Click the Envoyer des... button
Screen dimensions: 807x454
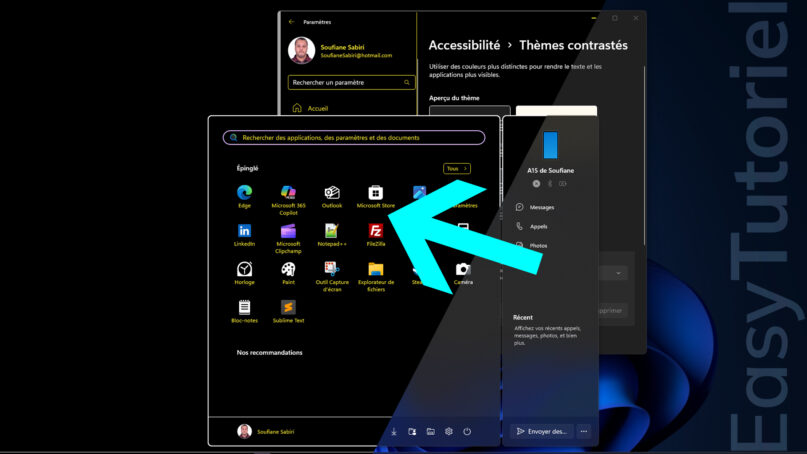[541, 431]
